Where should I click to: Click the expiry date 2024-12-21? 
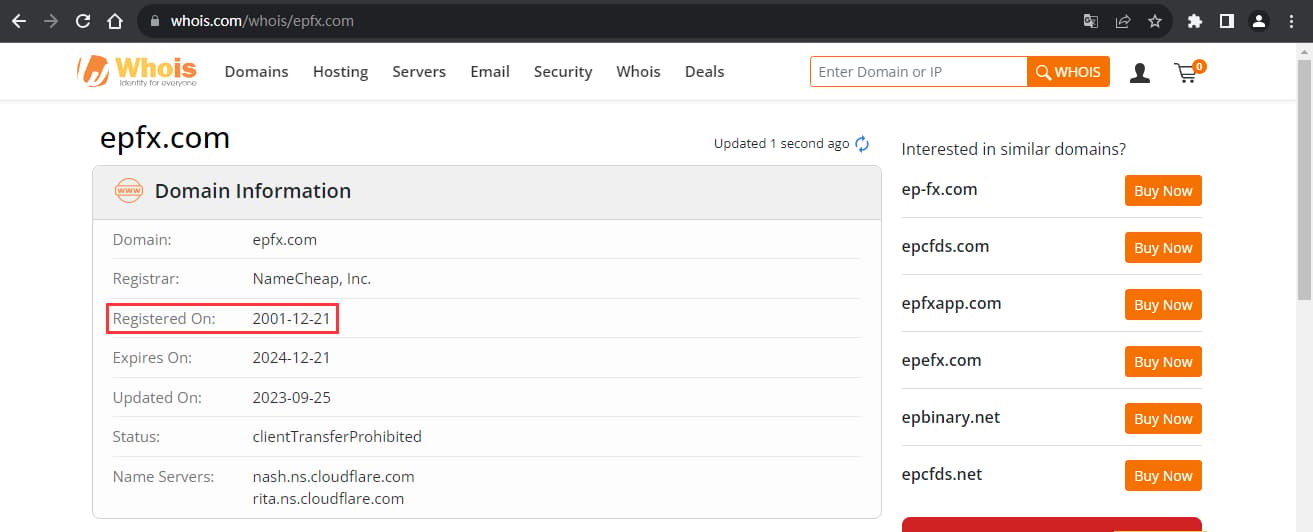coord(291,358)
